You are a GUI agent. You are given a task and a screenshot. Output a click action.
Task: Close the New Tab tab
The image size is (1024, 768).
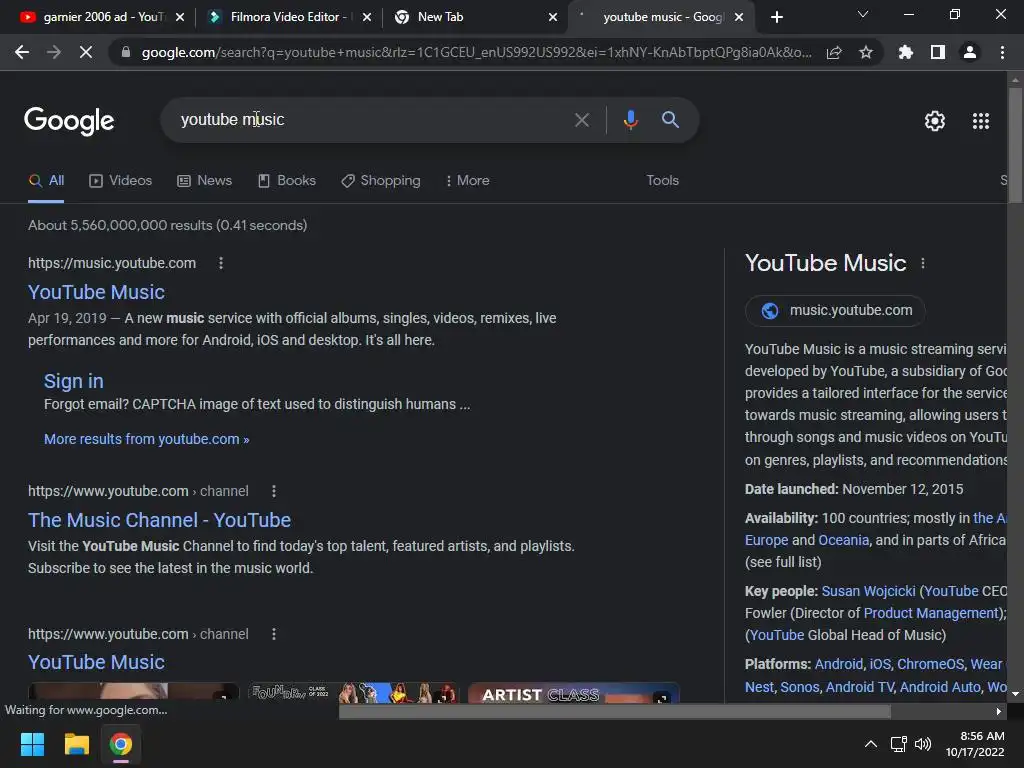(x=553, y=17)
